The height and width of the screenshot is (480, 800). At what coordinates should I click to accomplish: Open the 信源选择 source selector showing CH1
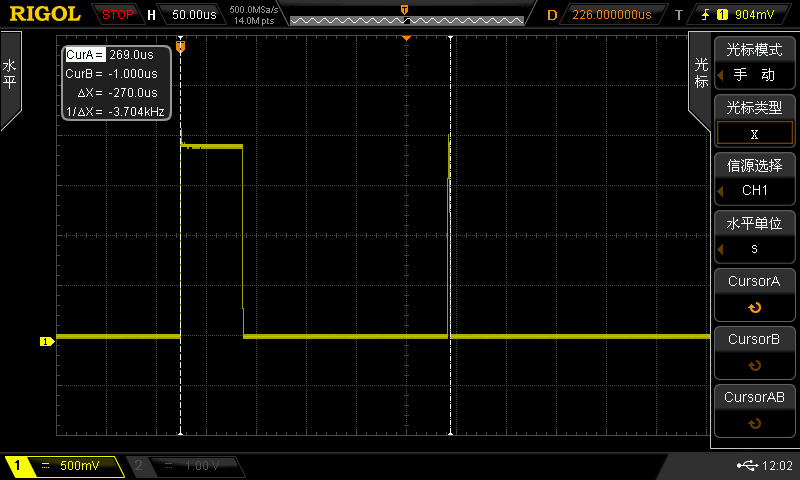754,177
